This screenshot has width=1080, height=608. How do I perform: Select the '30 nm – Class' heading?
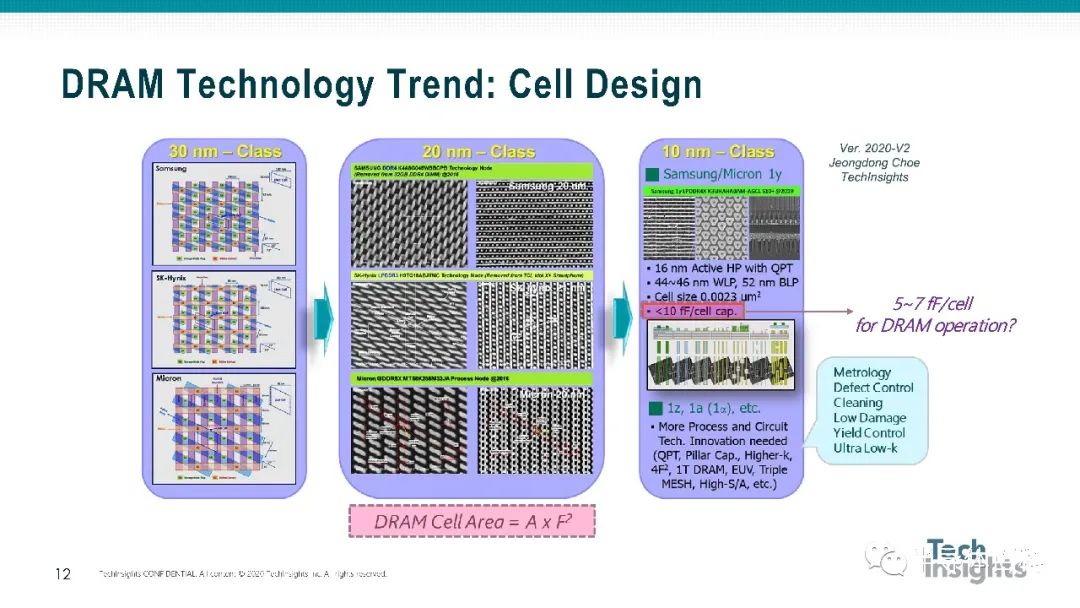click(x=225, y=151)
